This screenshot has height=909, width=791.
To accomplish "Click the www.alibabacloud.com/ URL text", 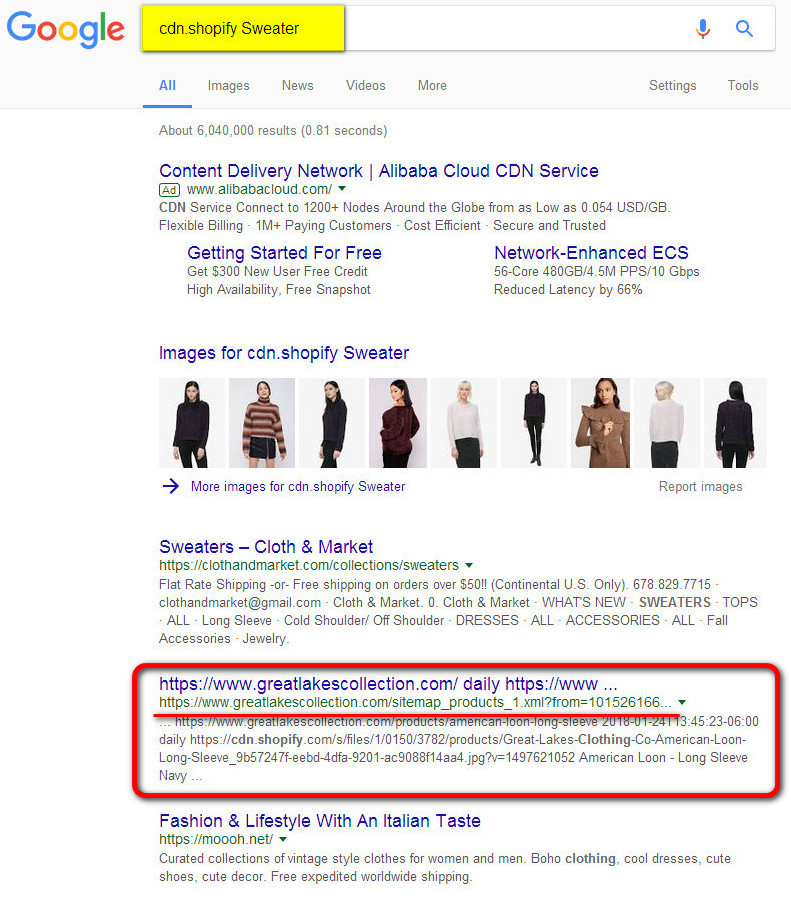I will [259, 189].
